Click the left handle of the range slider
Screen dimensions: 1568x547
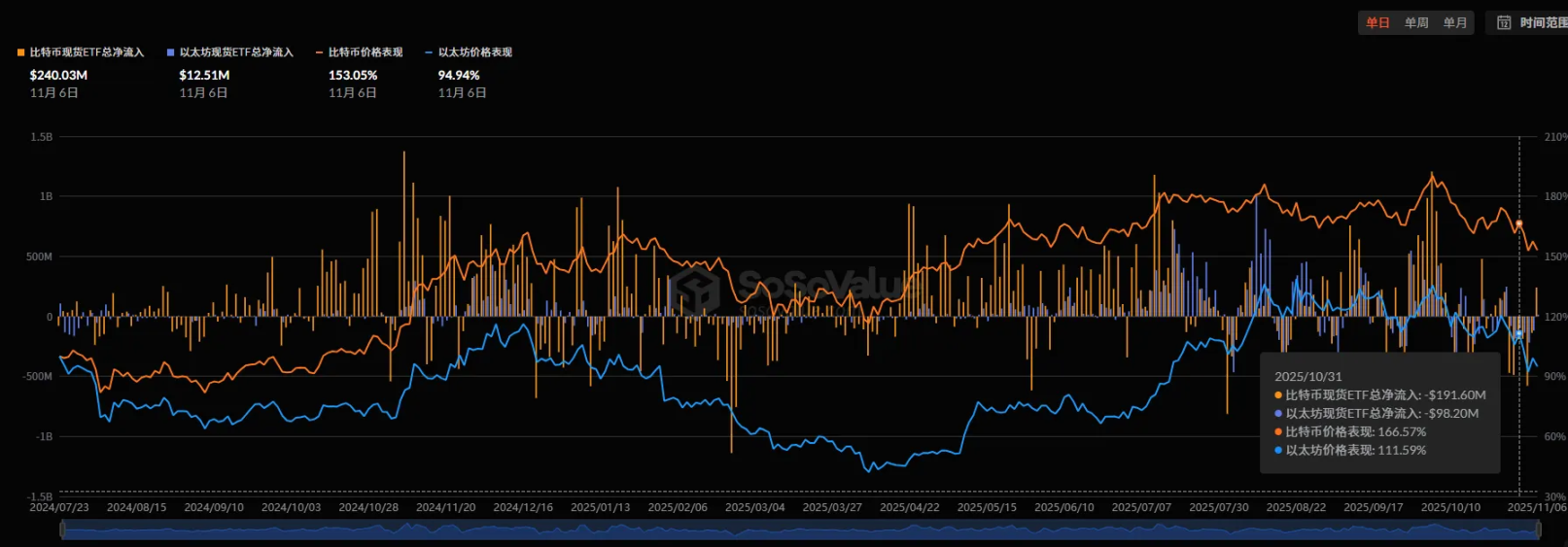click(62, 530)
